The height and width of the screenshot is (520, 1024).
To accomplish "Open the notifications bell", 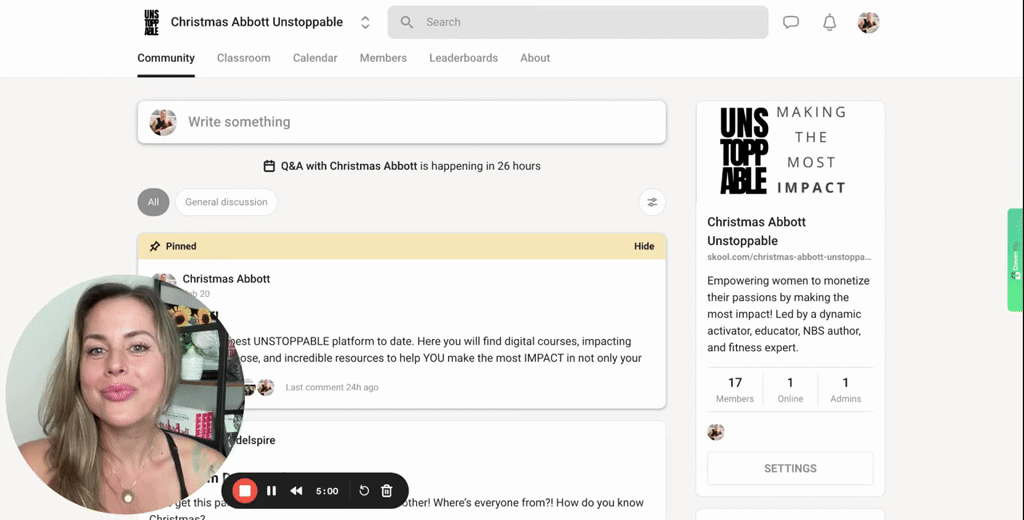I will click(x=829, y=22).
